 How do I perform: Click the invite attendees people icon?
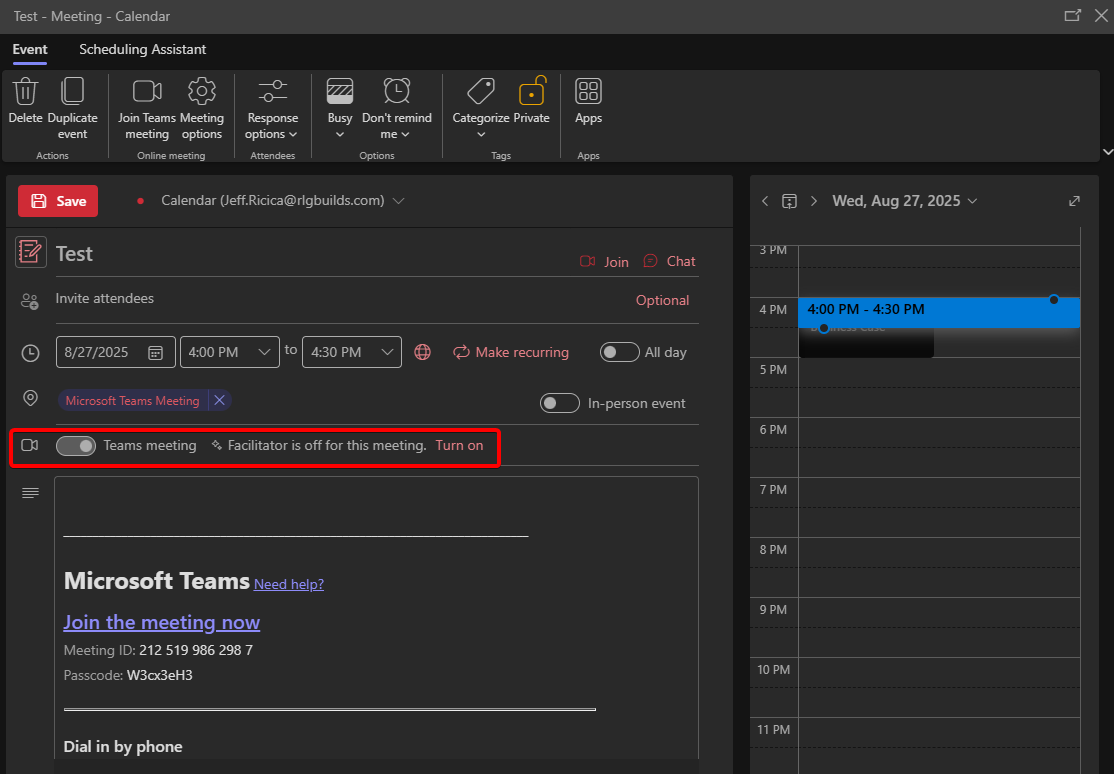tap(30, 301)
